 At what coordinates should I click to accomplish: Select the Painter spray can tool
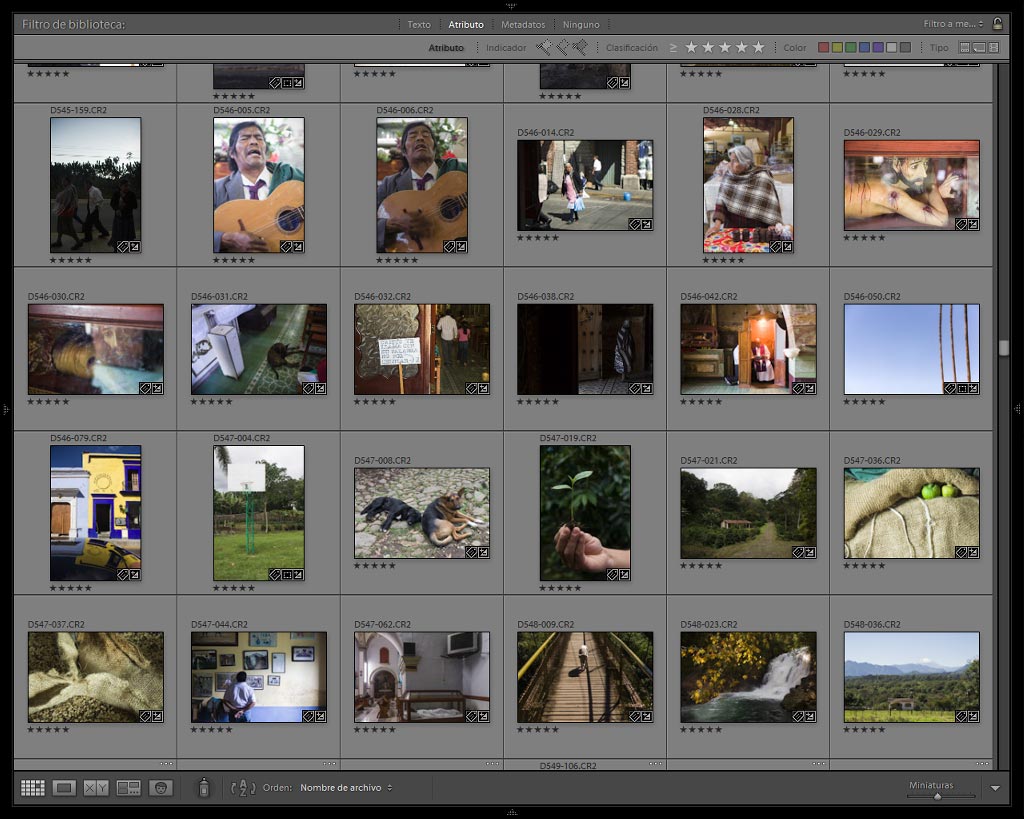pyautogui.click(x=204, y=788)
